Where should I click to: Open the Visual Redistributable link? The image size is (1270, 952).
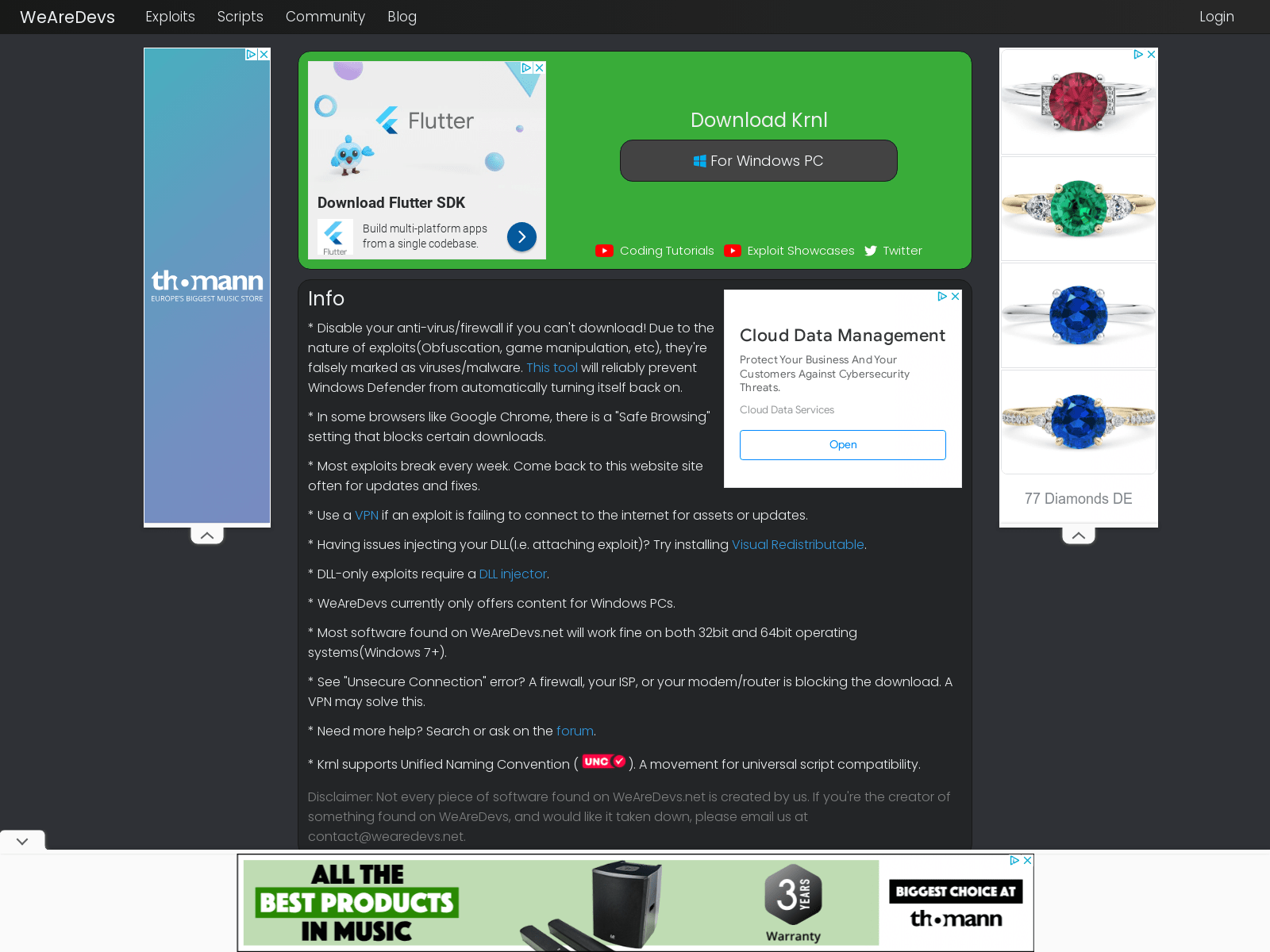(798, 545)
